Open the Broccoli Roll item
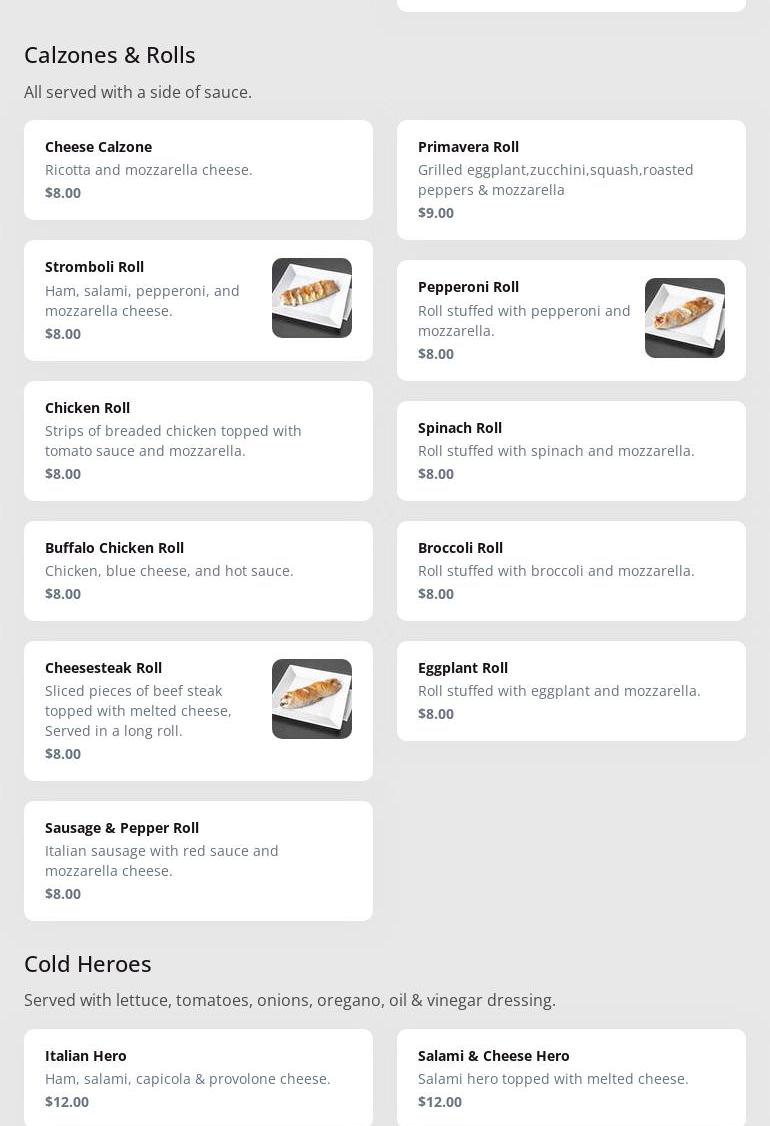The width and height of the screenshot is (770, 1126). (571, 571)
